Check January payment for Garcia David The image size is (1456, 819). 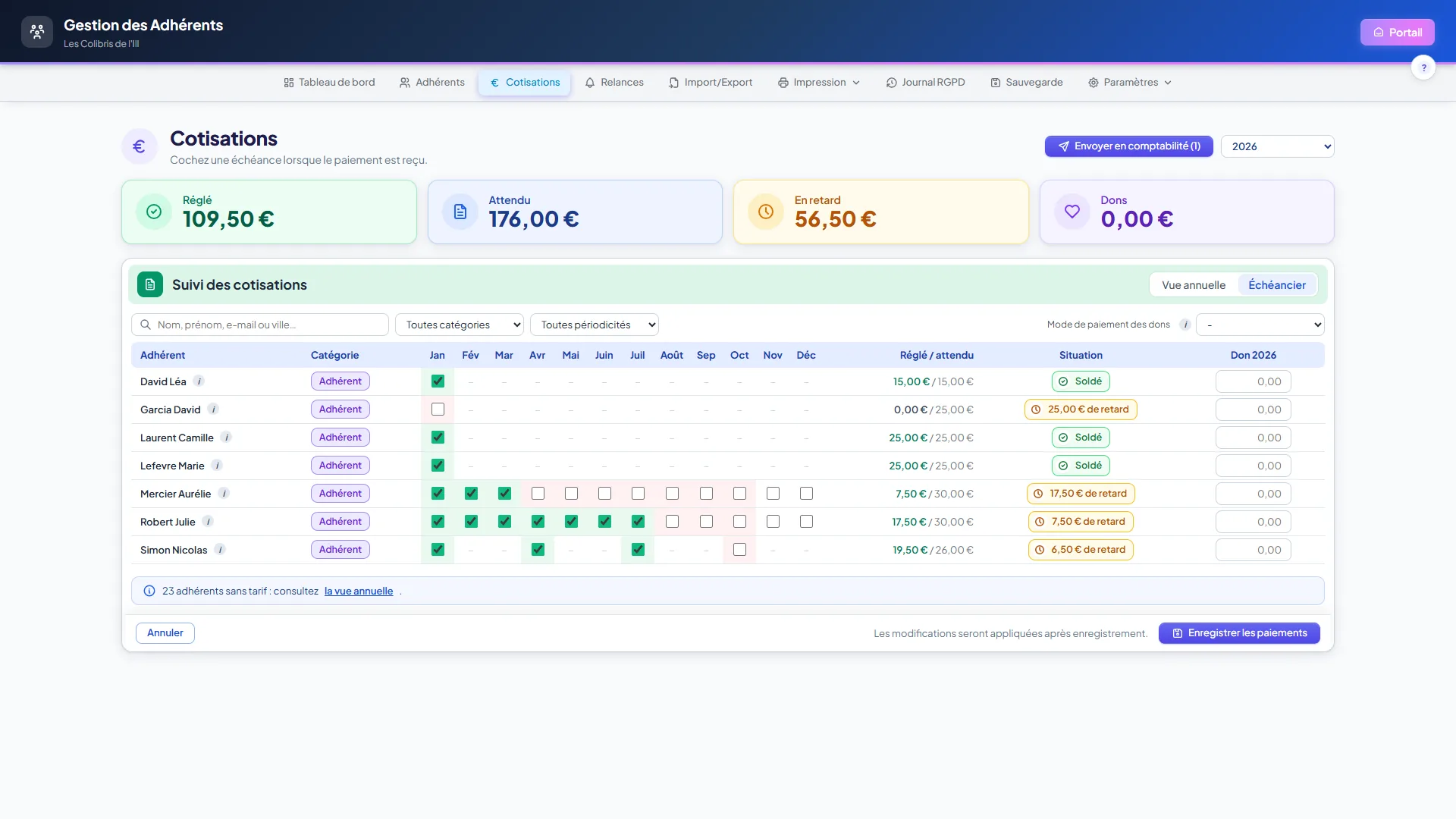[438, 409]
